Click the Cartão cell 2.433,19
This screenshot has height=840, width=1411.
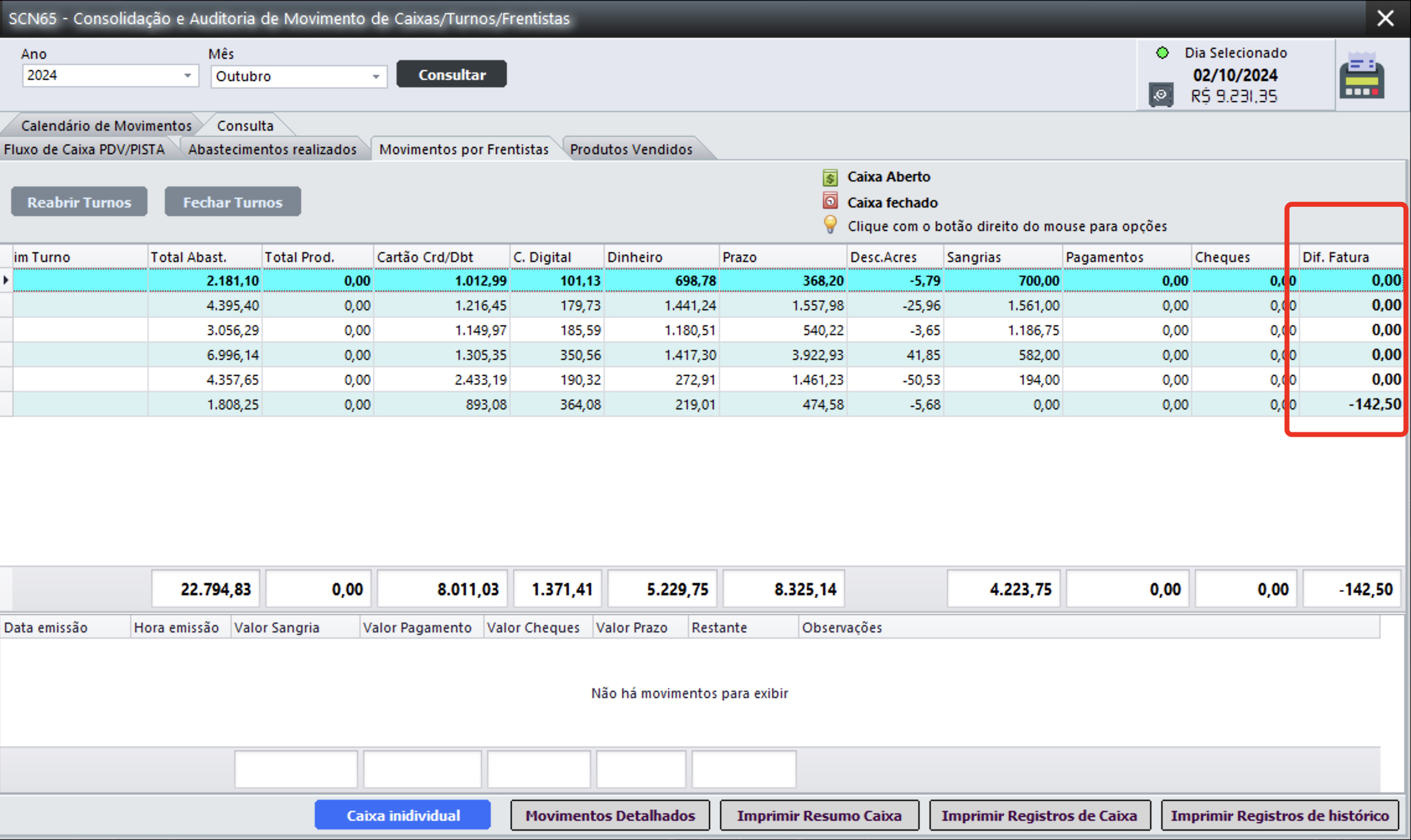tap(442, 380)
